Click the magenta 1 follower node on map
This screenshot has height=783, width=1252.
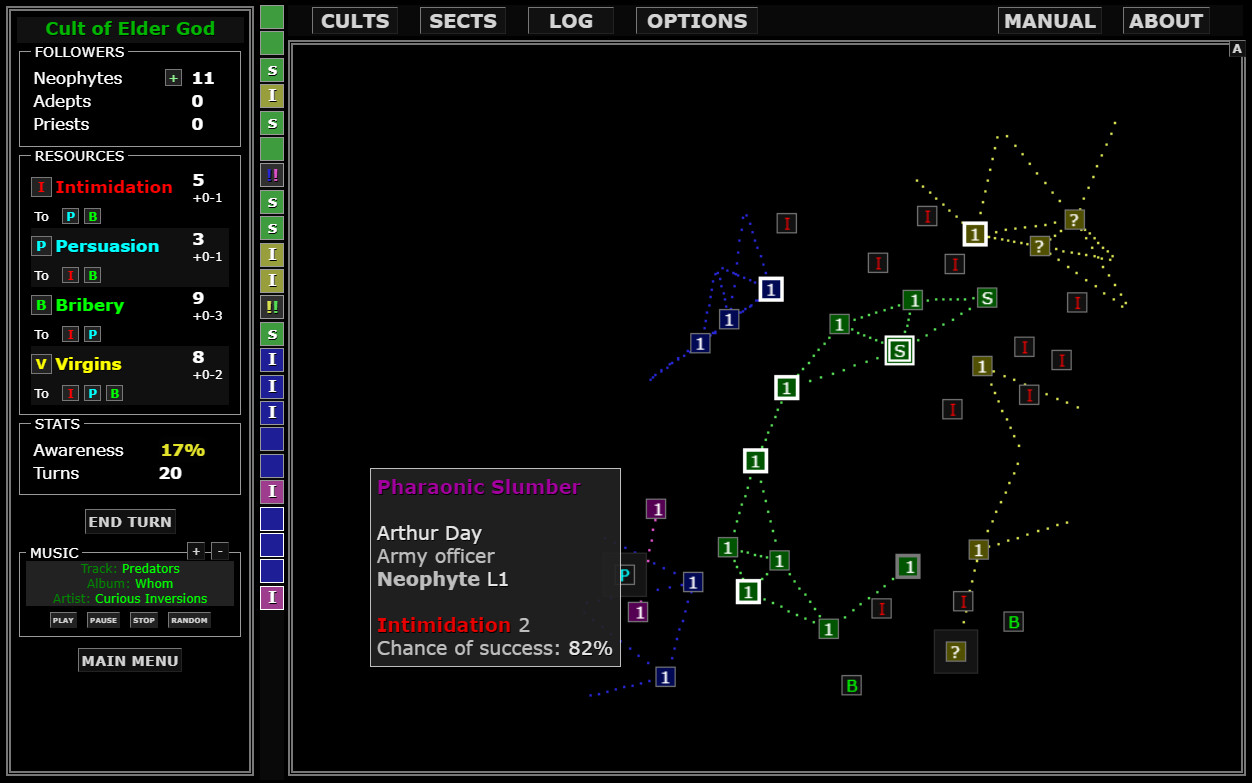pyautogui.click(x=655, y=509)
